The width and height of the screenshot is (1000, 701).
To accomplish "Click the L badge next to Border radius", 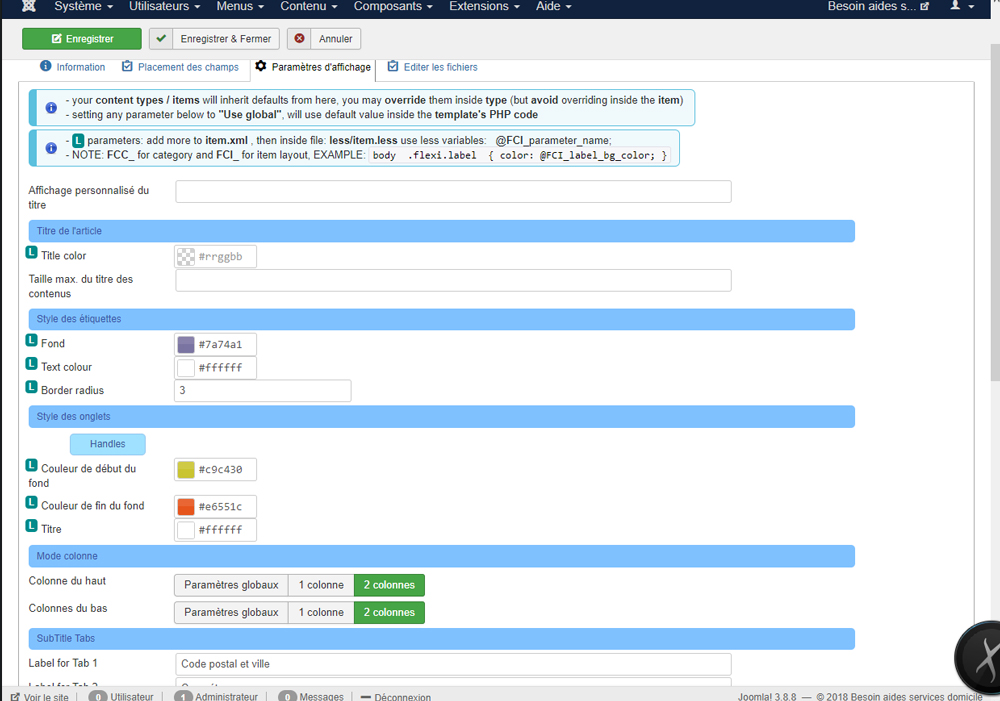I will (31, 387).
